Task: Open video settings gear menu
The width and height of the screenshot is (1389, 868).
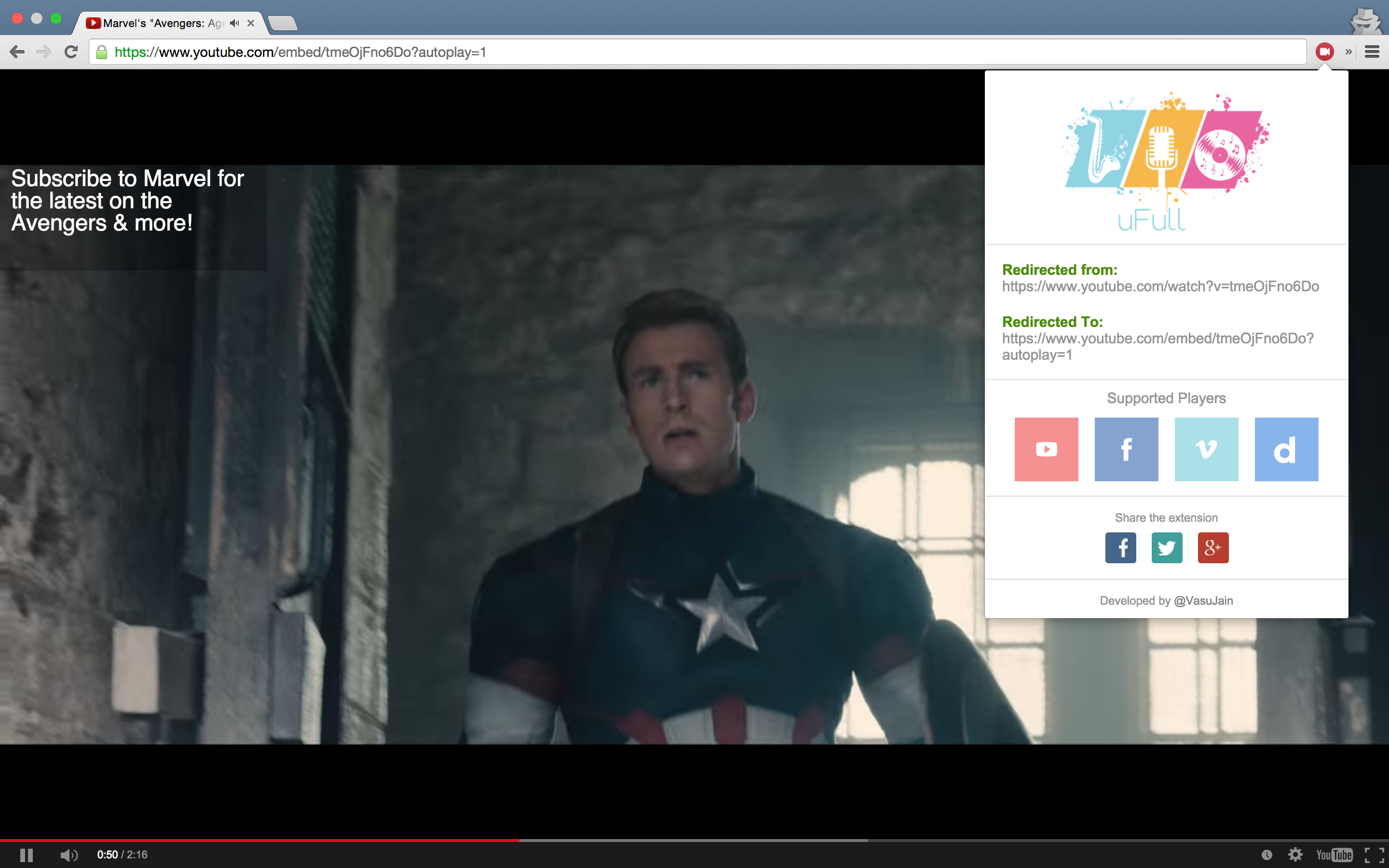Action: point(1295,855)
